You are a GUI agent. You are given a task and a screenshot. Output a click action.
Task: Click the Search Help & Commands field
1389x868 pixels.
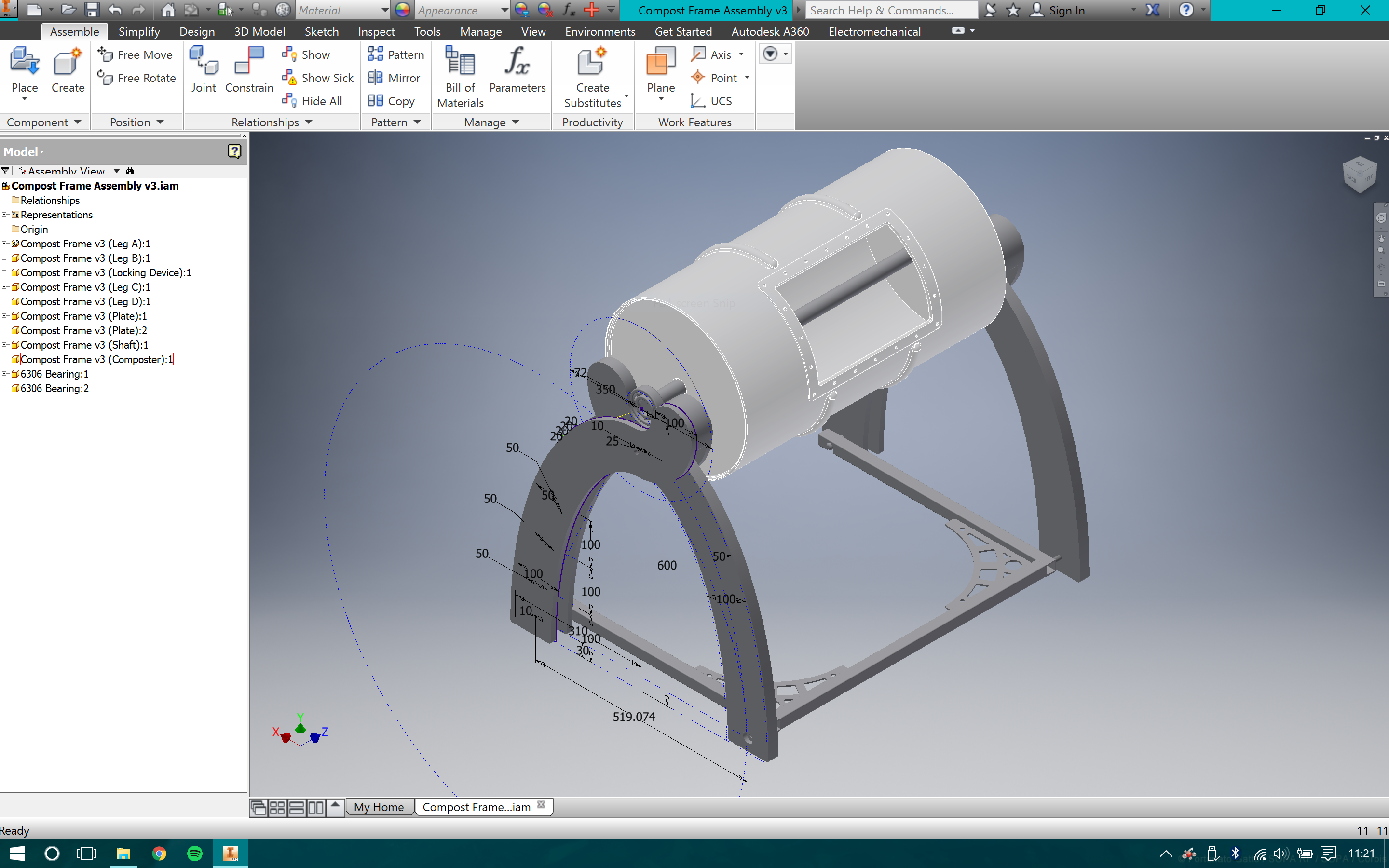click(x=891, y=10)
